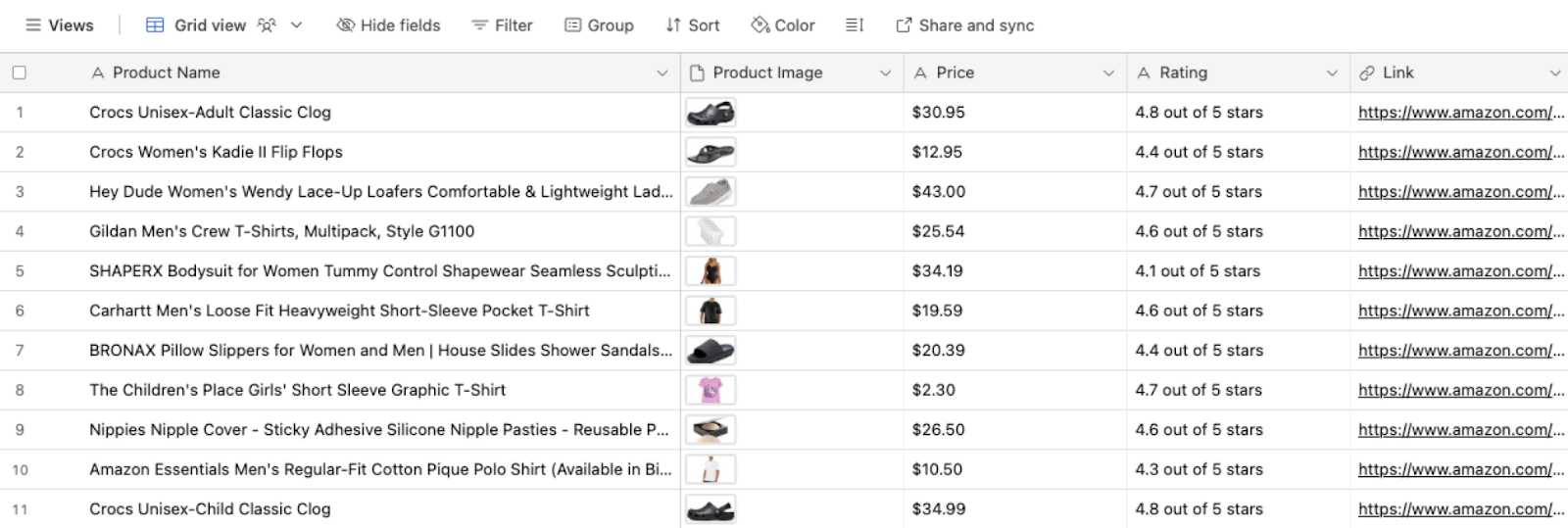Click the row height icon
Image resolution: width=1568 pixels, height=528 pixels.
point(855,25)
